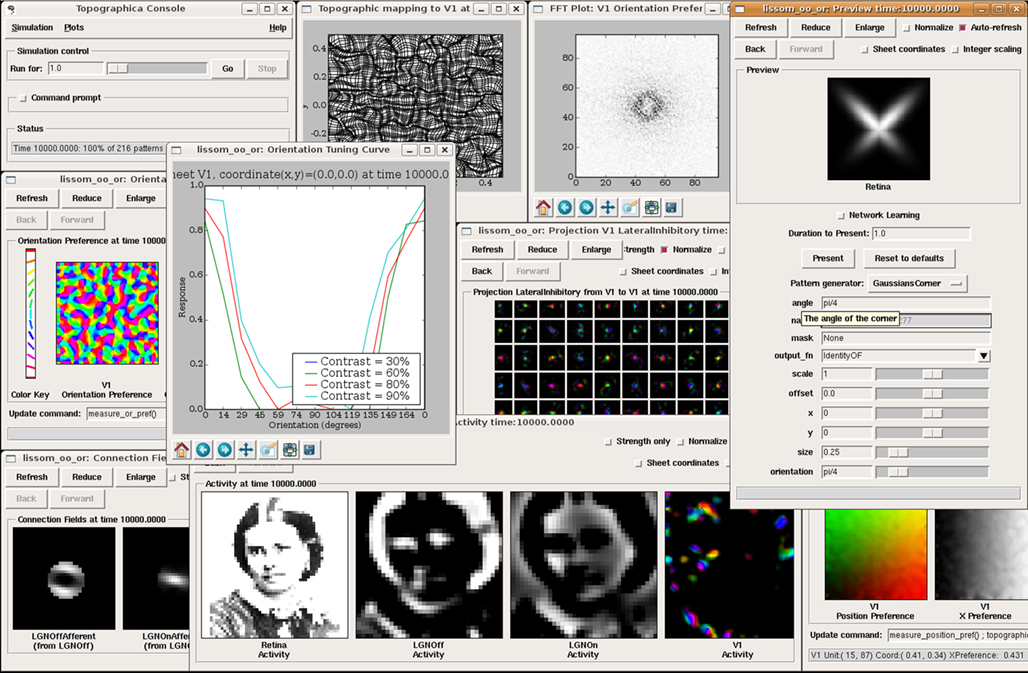Open window menu icon of FFT Plot window
Viewport: 1028px width, 673px height.
click(538, 9)
